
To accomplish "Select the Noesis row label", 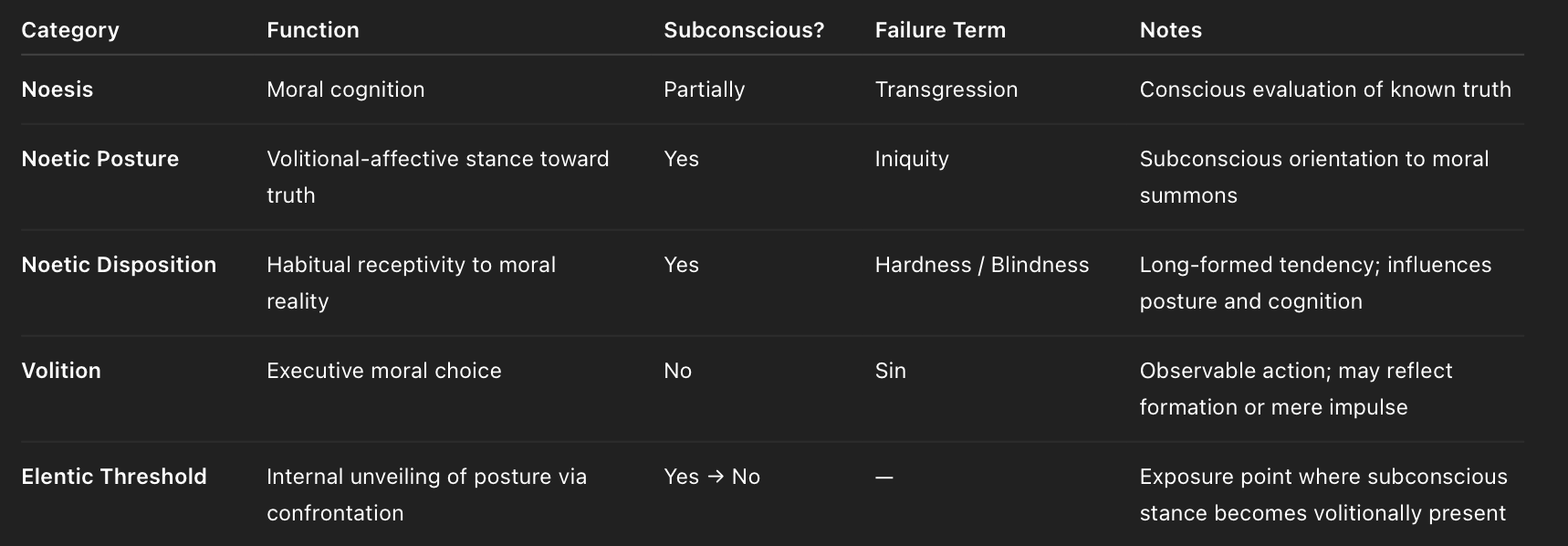I will pyautogui.click(x=57, y=89).
